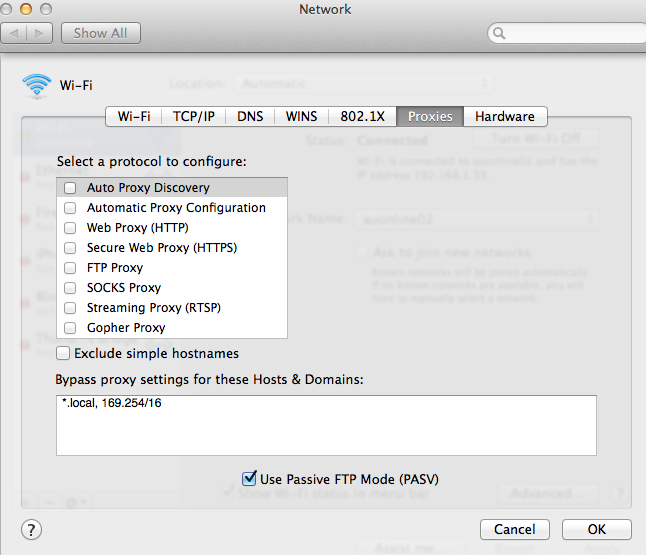
Task: Focus the search field in toolbar
Action: [567, 33]
